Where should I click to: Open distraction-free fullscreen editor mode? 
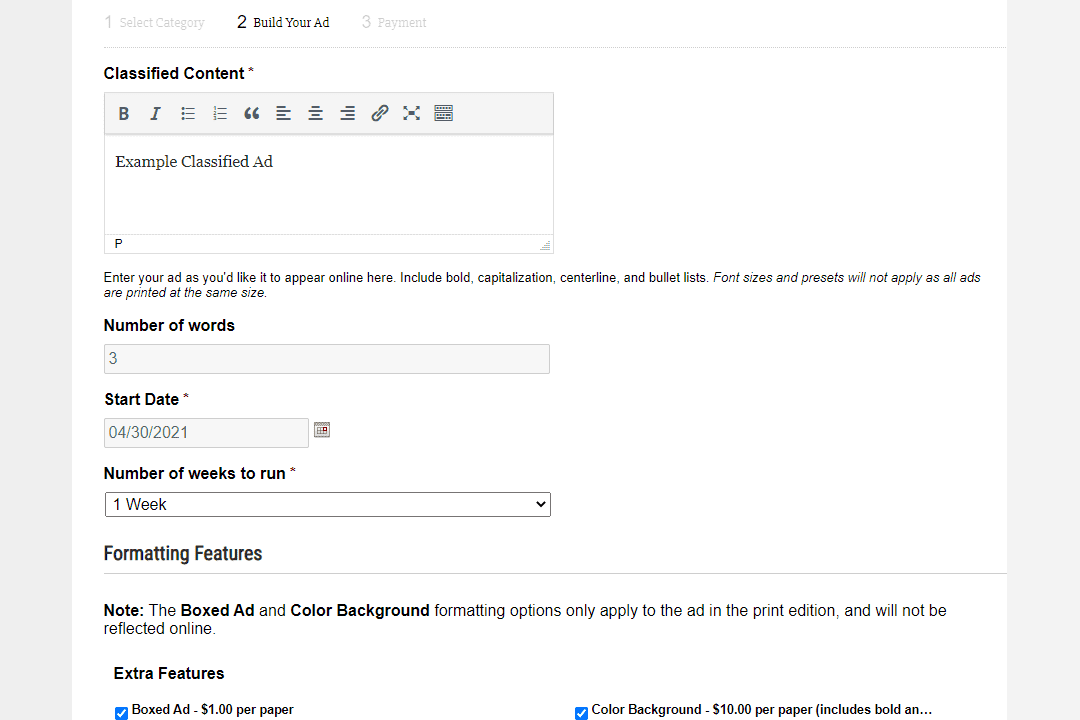tap(411, 114)
